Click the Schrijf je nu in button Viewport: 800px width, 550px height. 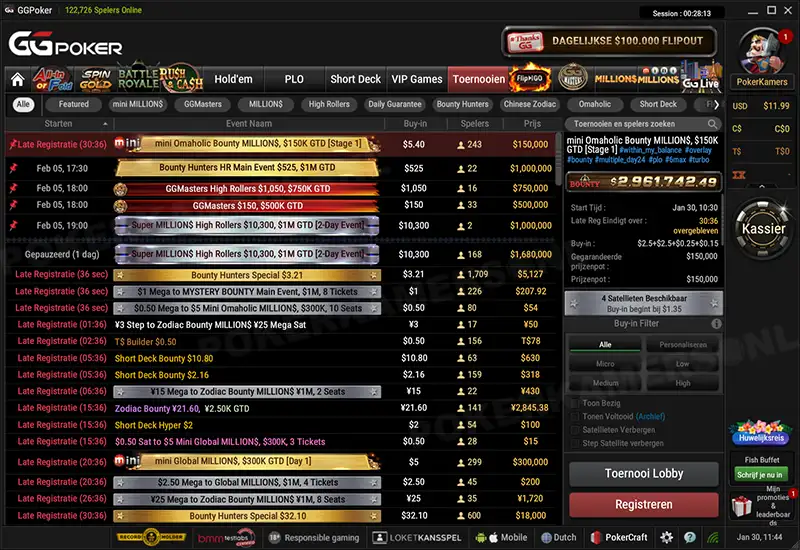pyautogui.click(x=760, y=474)
